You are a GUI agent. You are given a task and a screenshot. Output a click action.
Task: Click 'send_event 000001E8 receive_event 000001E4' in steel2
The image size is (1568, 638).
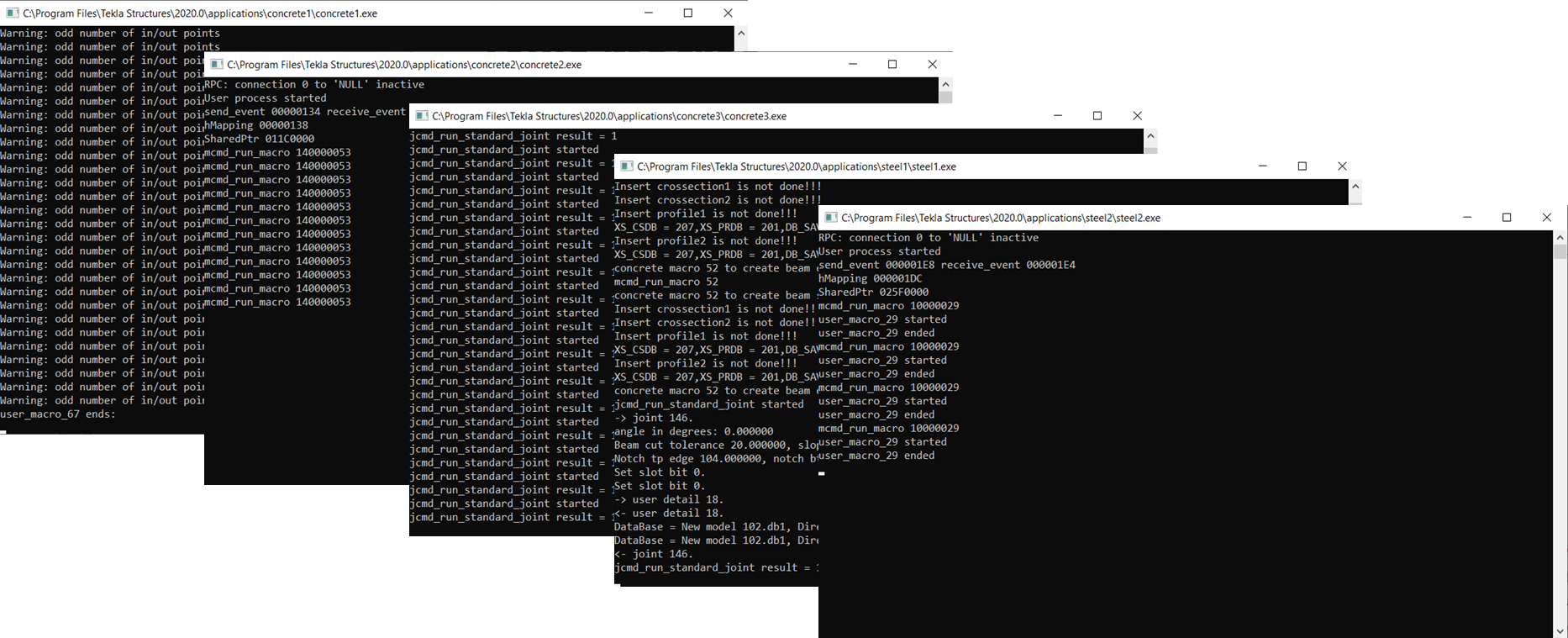[x=947, y=265]
